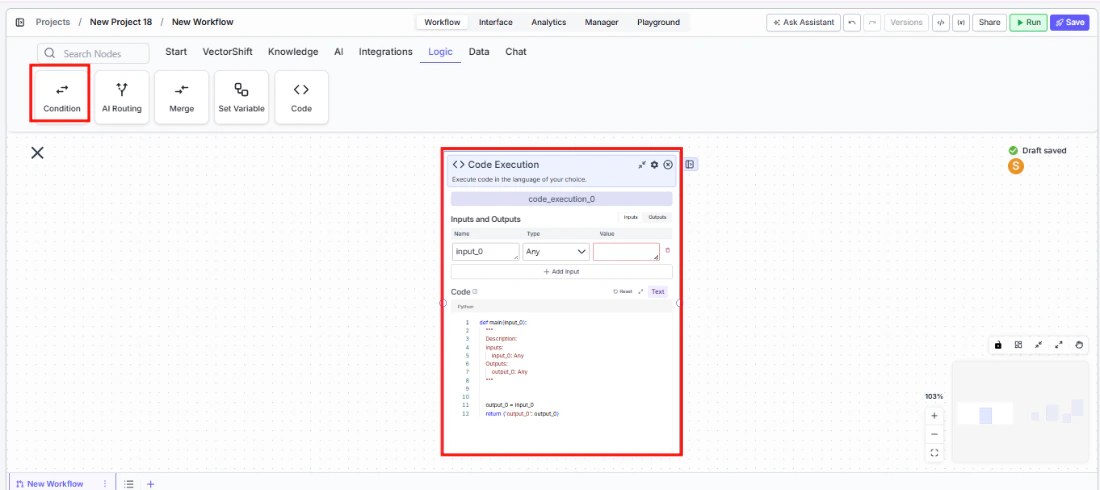Open the pipeline list icon at the bottom
Image resolution: width=1100 pixels, height=490 pixels.
click(x=129, y=484)
